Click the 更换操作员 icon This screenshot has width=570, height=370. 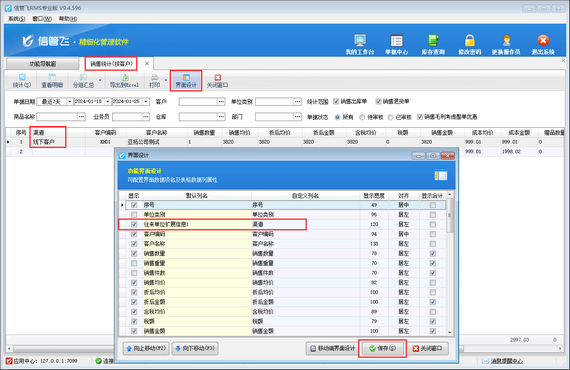coord(506,44)
